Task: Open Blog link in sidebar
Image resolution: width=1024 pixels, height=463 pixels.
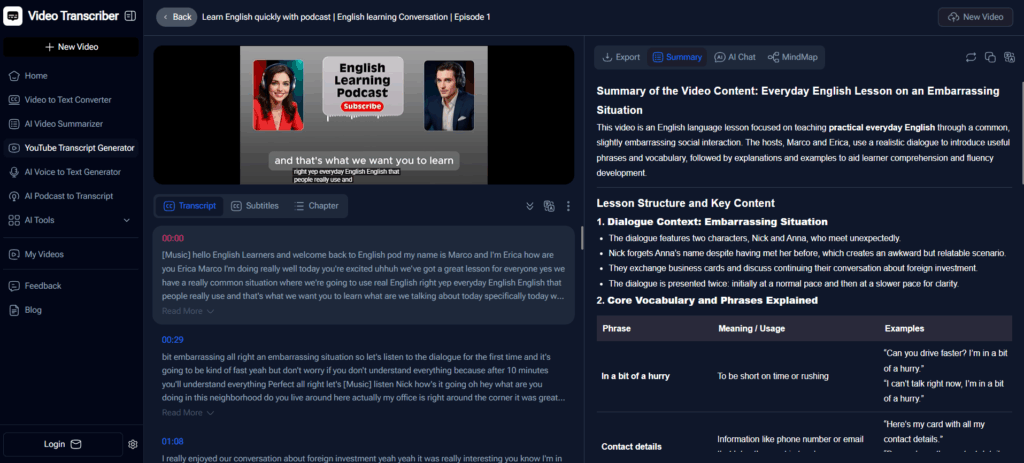Action: (71, 310)
